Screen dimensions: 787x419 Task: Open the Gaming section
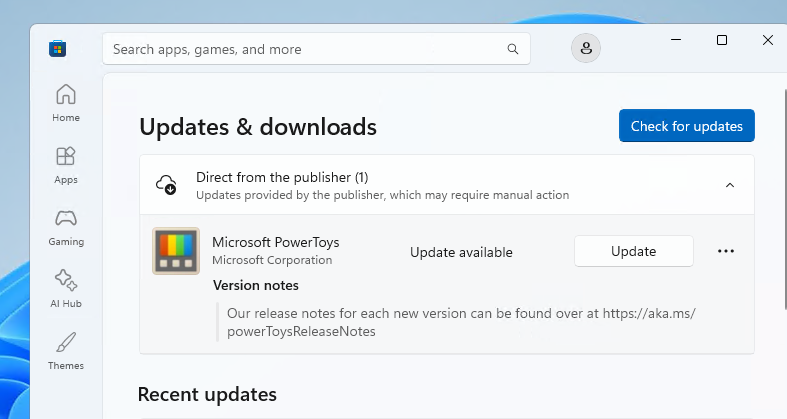(x=66, y=227)
